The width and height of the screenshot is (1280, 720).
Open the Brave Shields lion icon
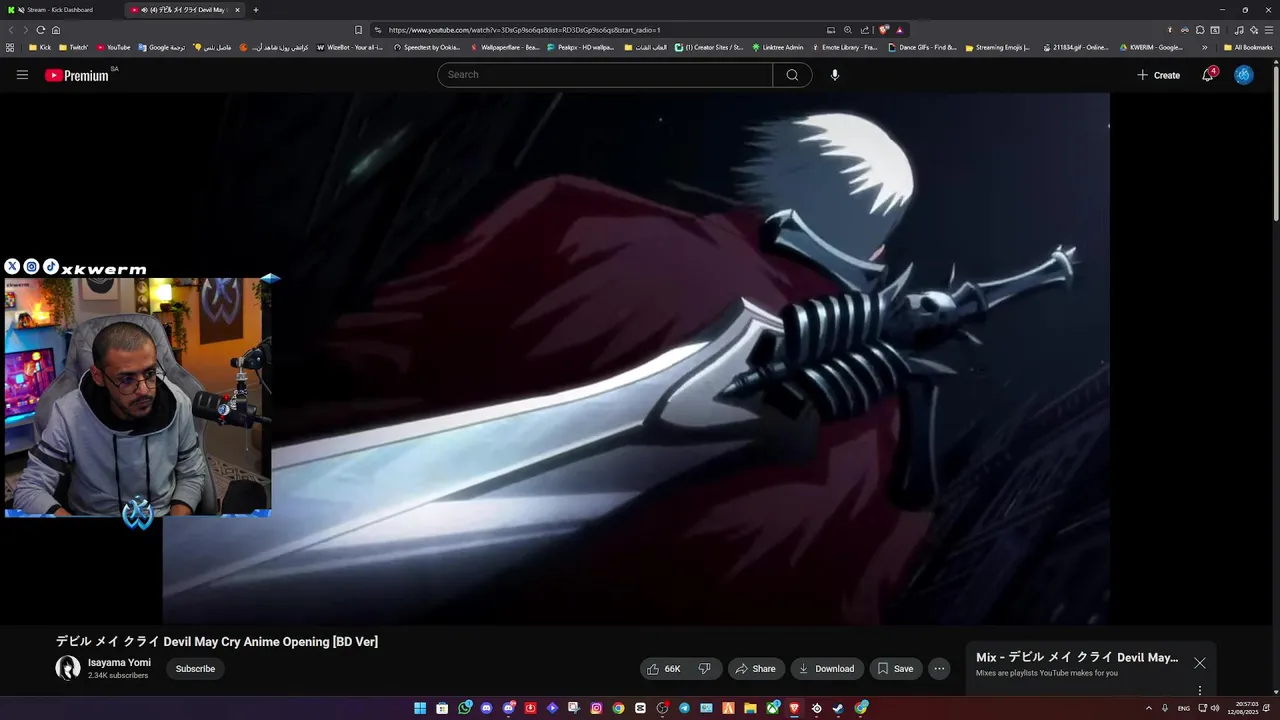(x=884, y=30)
